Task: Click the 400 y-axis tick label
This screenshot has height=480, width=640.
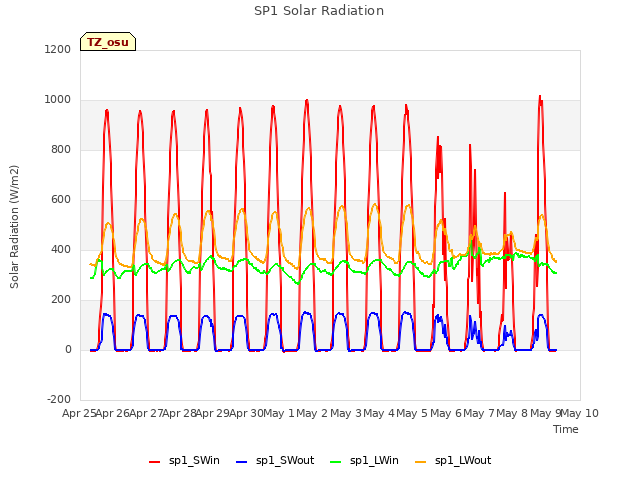Action: click(61, 249)
